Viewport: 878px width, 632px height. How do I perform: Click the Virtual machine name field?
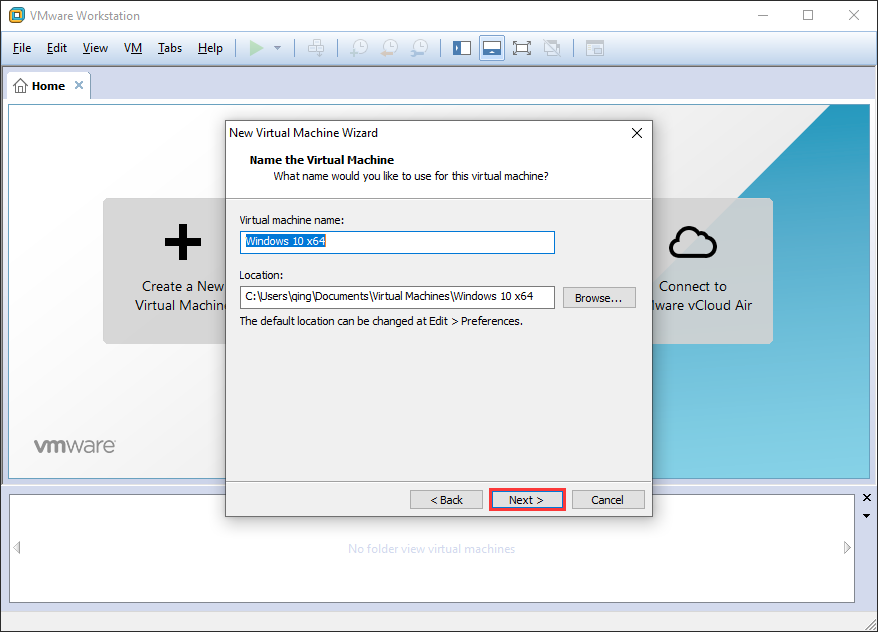tap(397, 242)
